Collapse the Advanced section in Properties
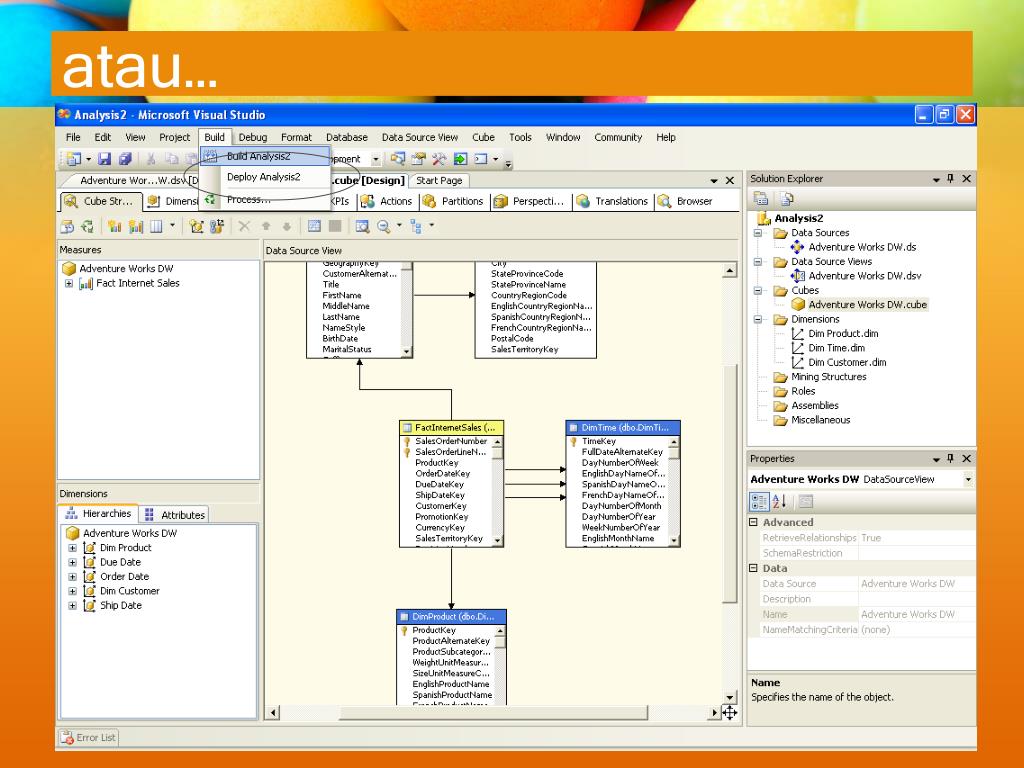Screen dimensions: 1024x768 (x=753, y=522)
